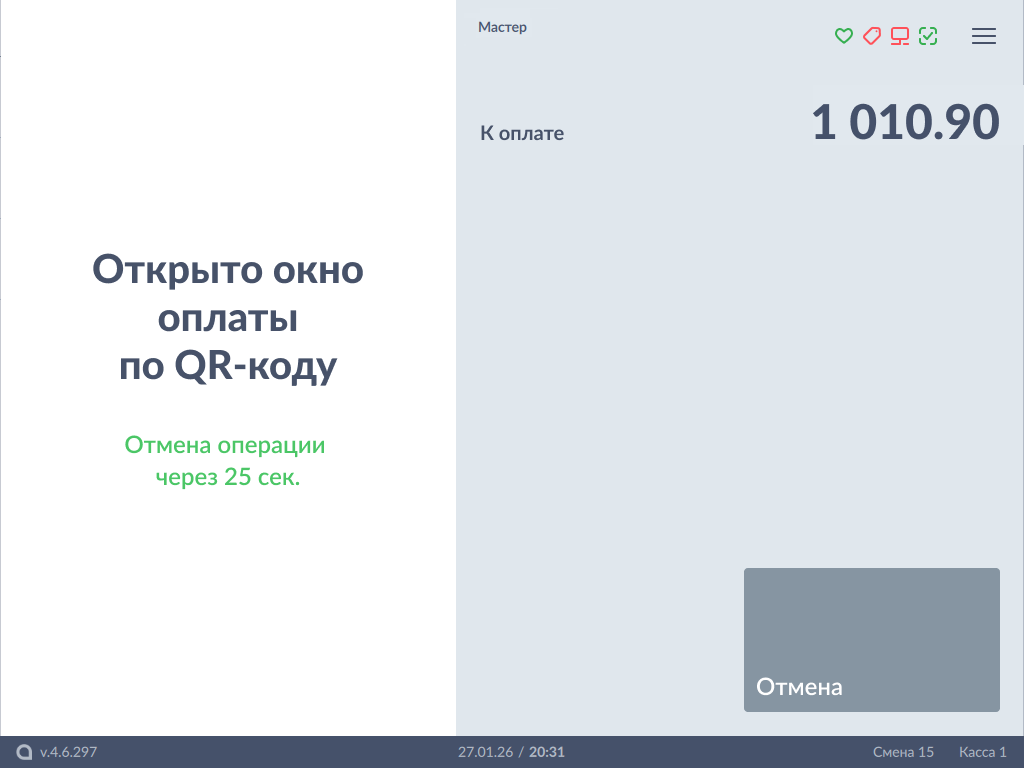Click the app logo in status bar
Viewport: 1024px width, 768px height.
click(24, 752)
